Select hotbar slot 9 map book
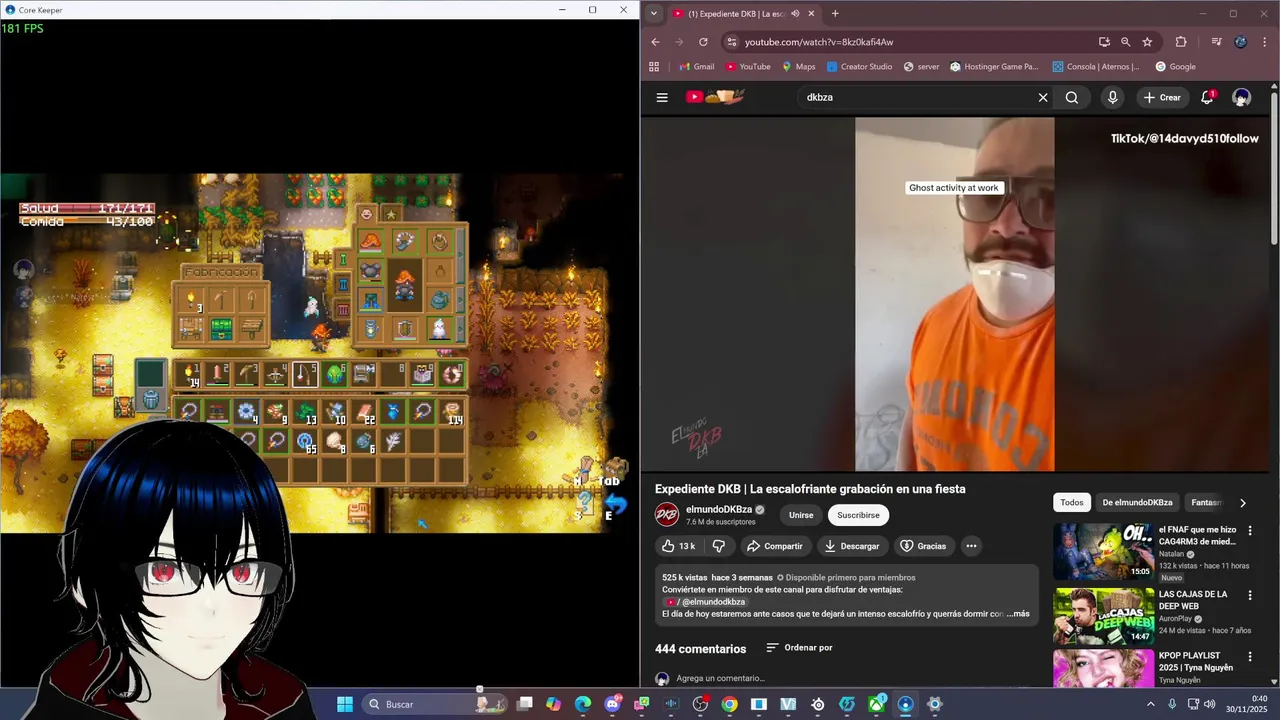The height and width of the screenshot is (720, 1280). [x=422, y=374]
